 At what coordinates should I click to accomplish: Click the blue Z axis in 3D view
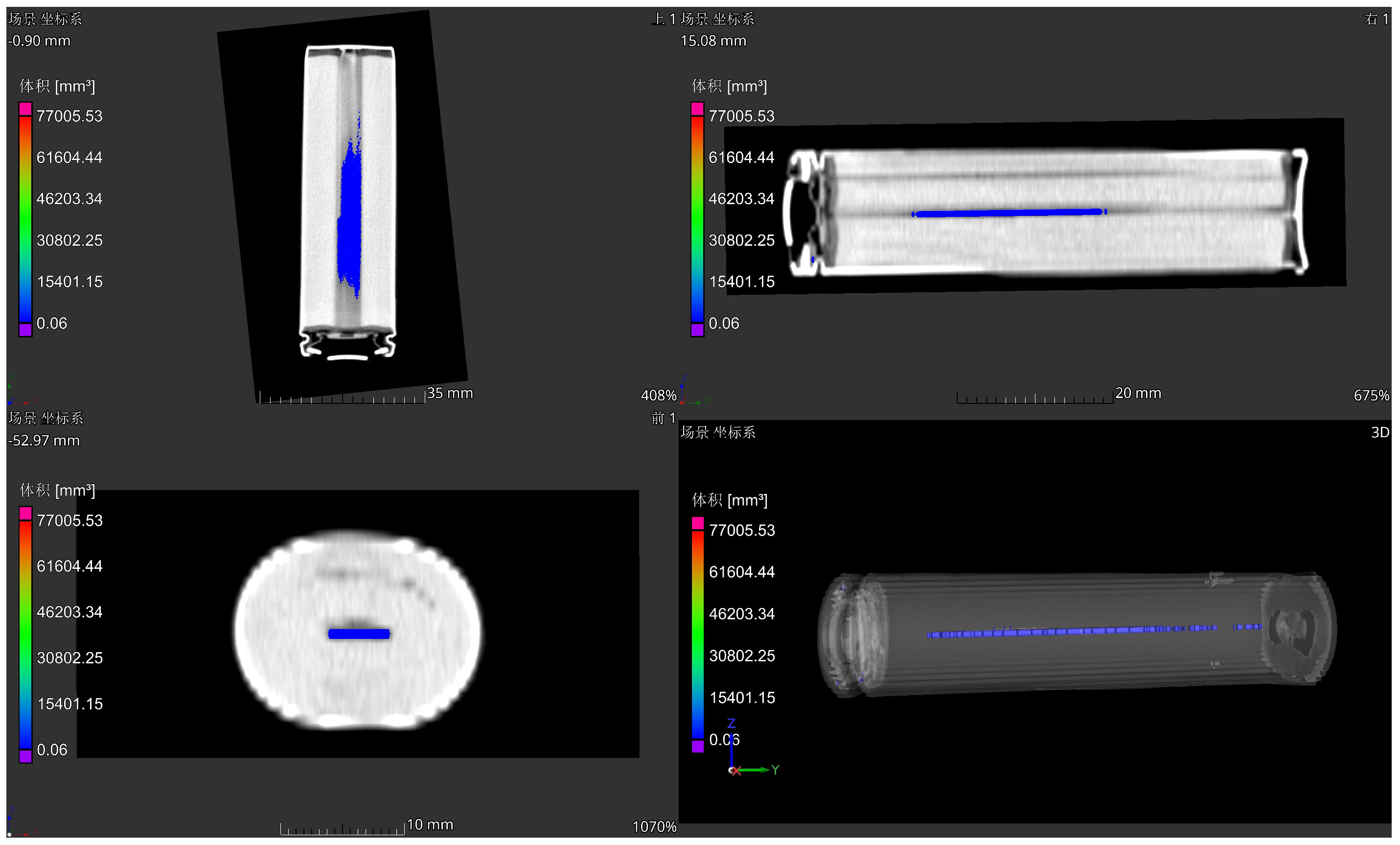(731, 745)
